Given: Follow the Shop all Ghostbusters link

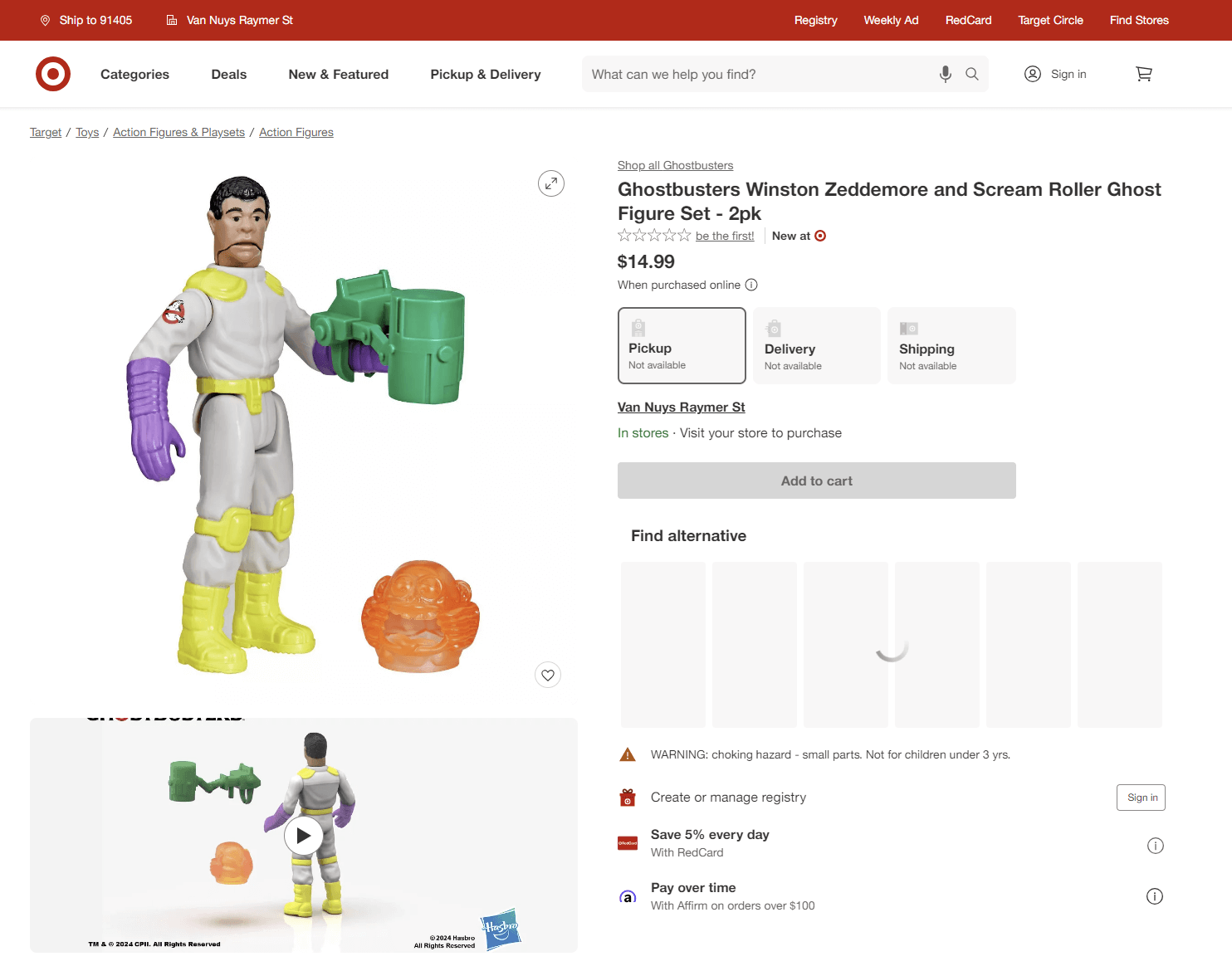Looking at the screenshot, I should point(675,165).
